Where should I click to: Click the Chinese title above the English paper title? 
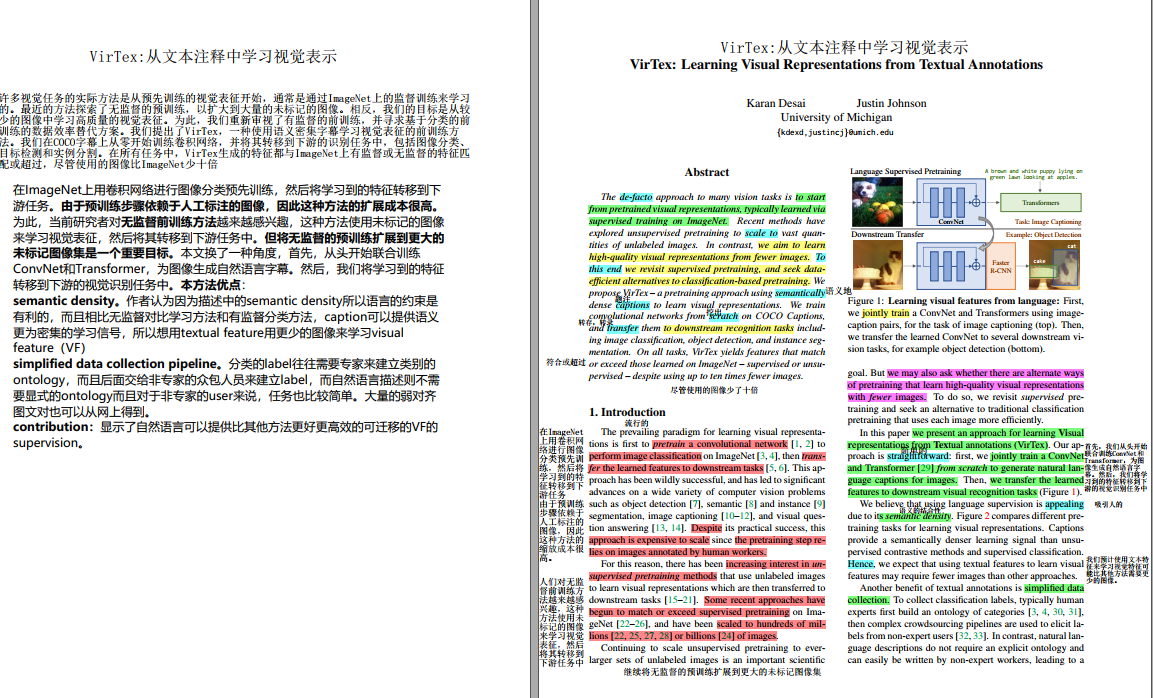point(844,48)
